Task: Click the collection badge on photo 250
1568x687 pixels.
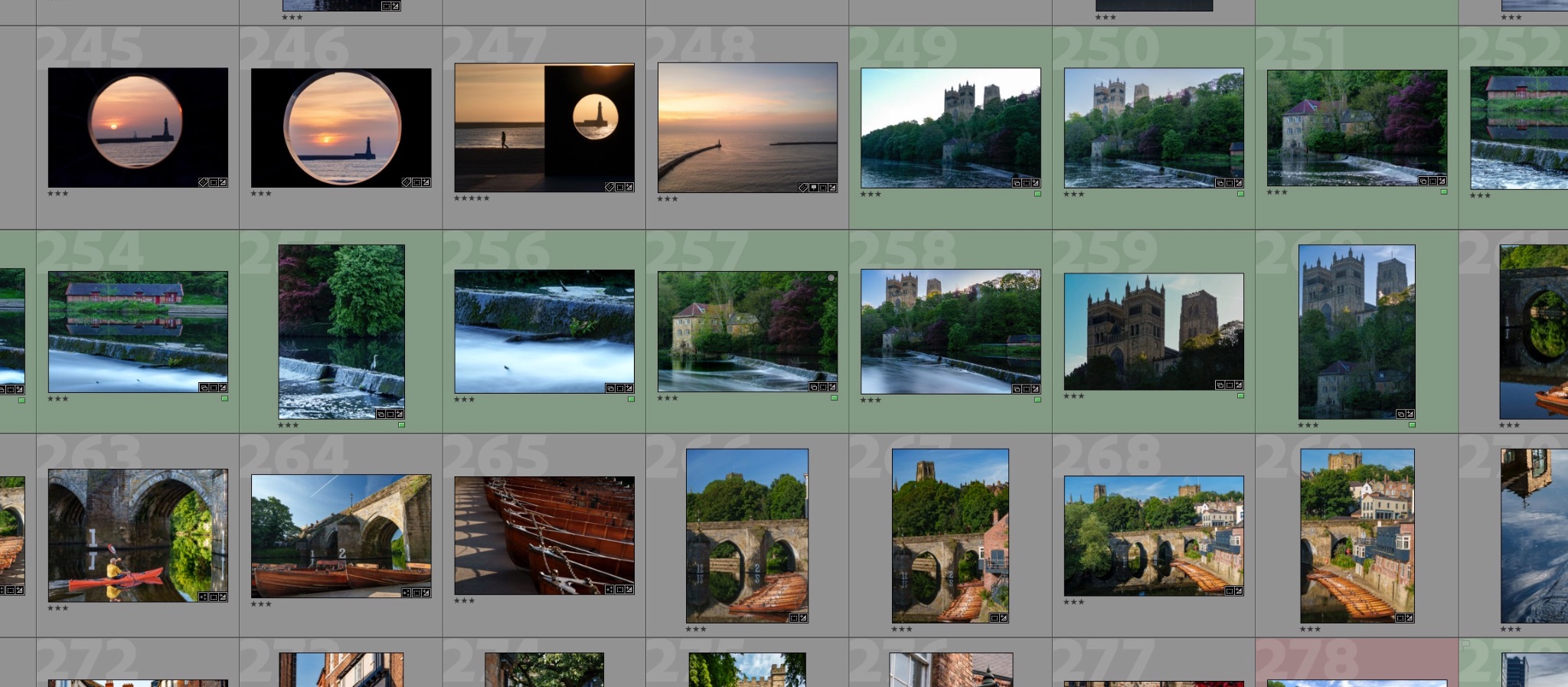Action: (x=1220, y=183)
